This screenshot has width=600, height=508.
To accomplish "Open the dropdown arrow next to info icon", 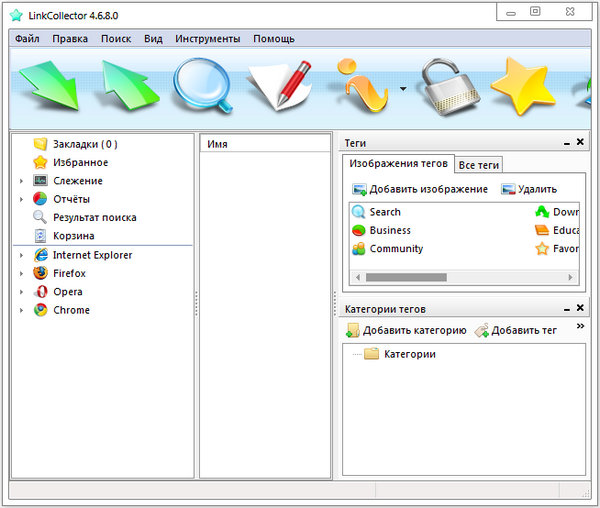I will coord(402,89).
